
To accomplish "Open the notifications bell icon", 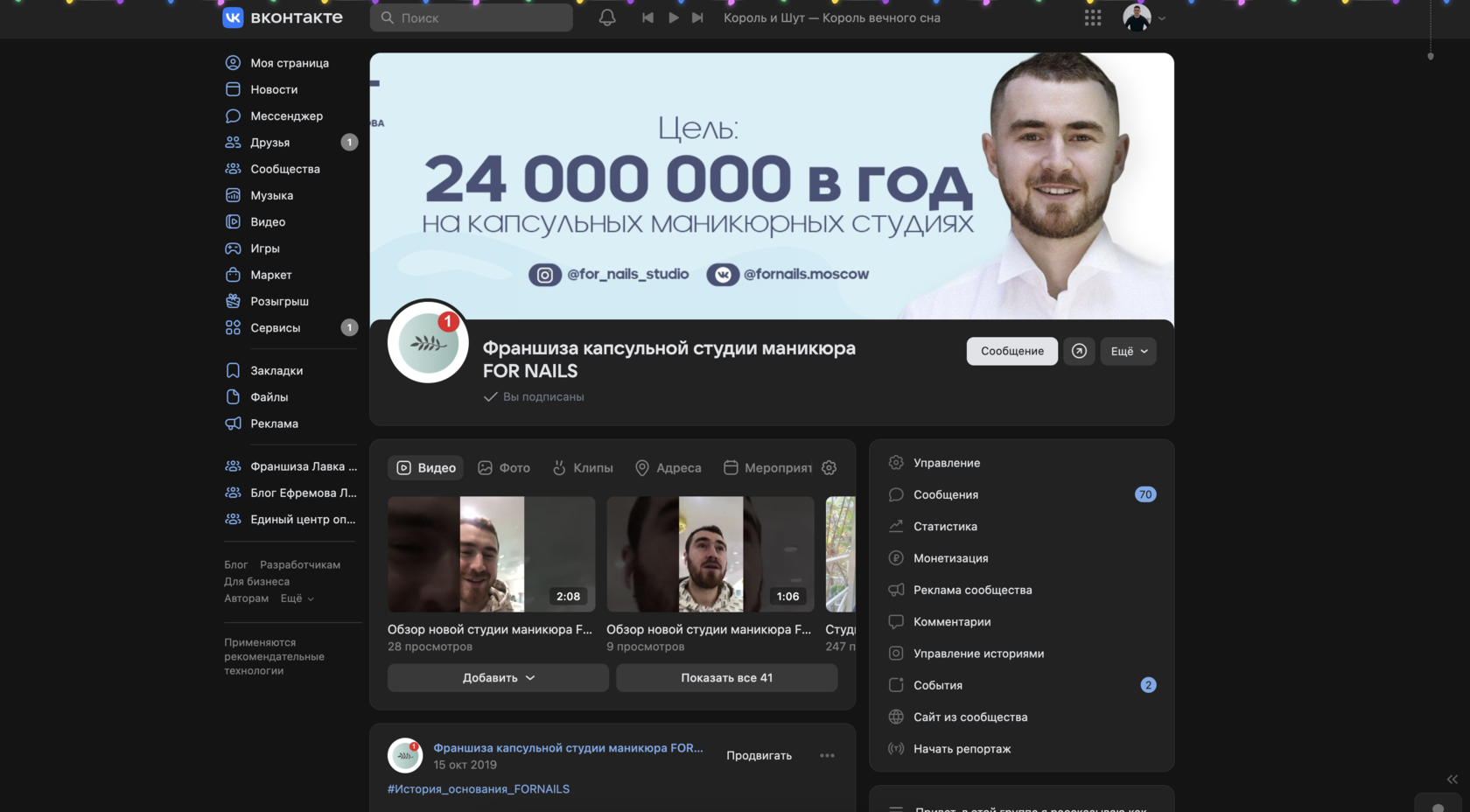I will click(607, 17).
